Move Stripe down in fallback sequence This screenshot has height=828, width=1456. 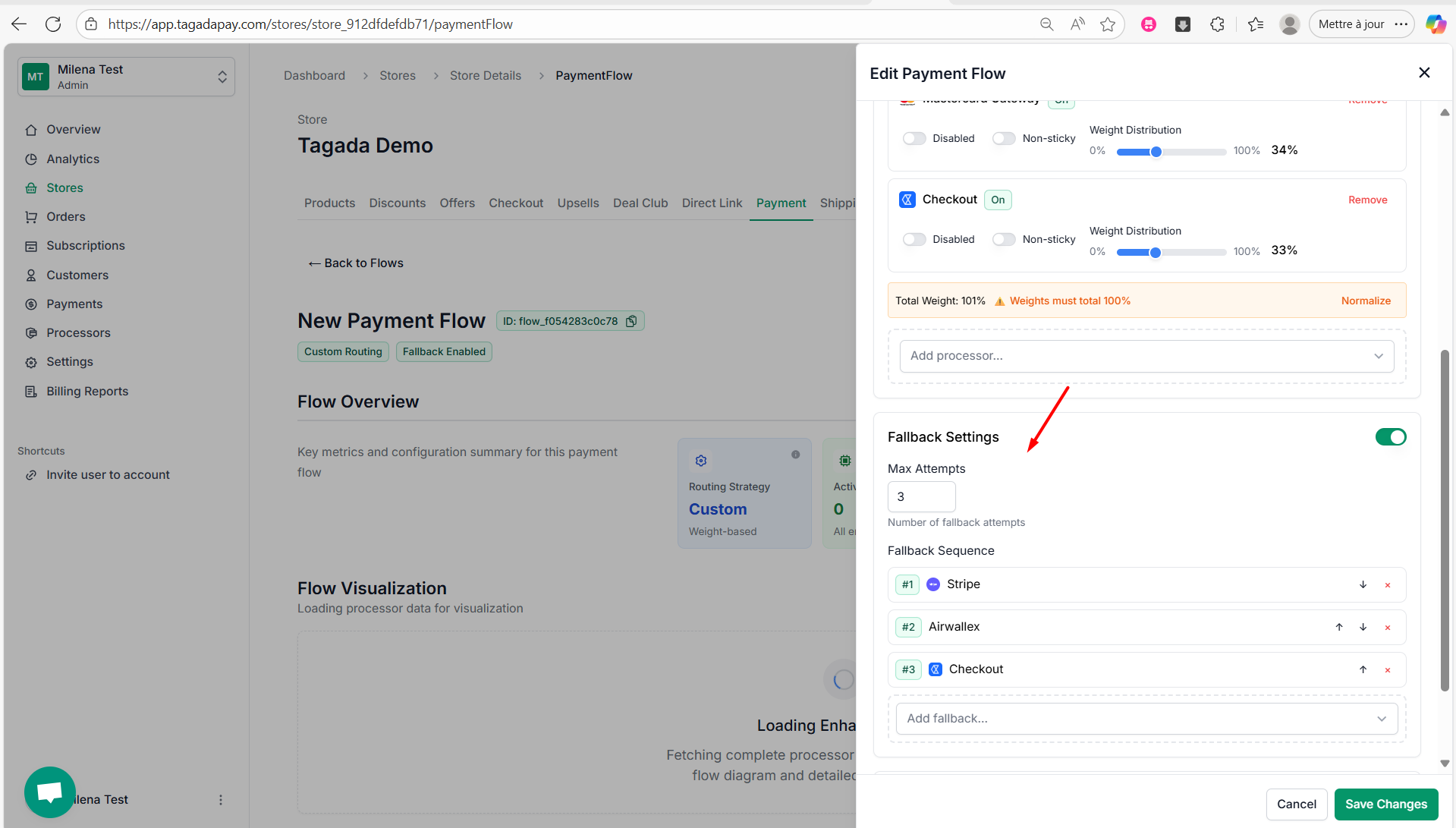point(1363,584)
